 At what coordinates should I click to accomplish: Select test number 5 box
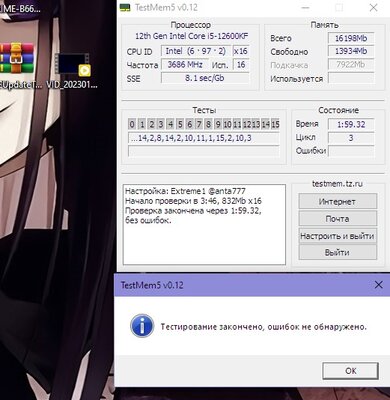click(180, 124)
